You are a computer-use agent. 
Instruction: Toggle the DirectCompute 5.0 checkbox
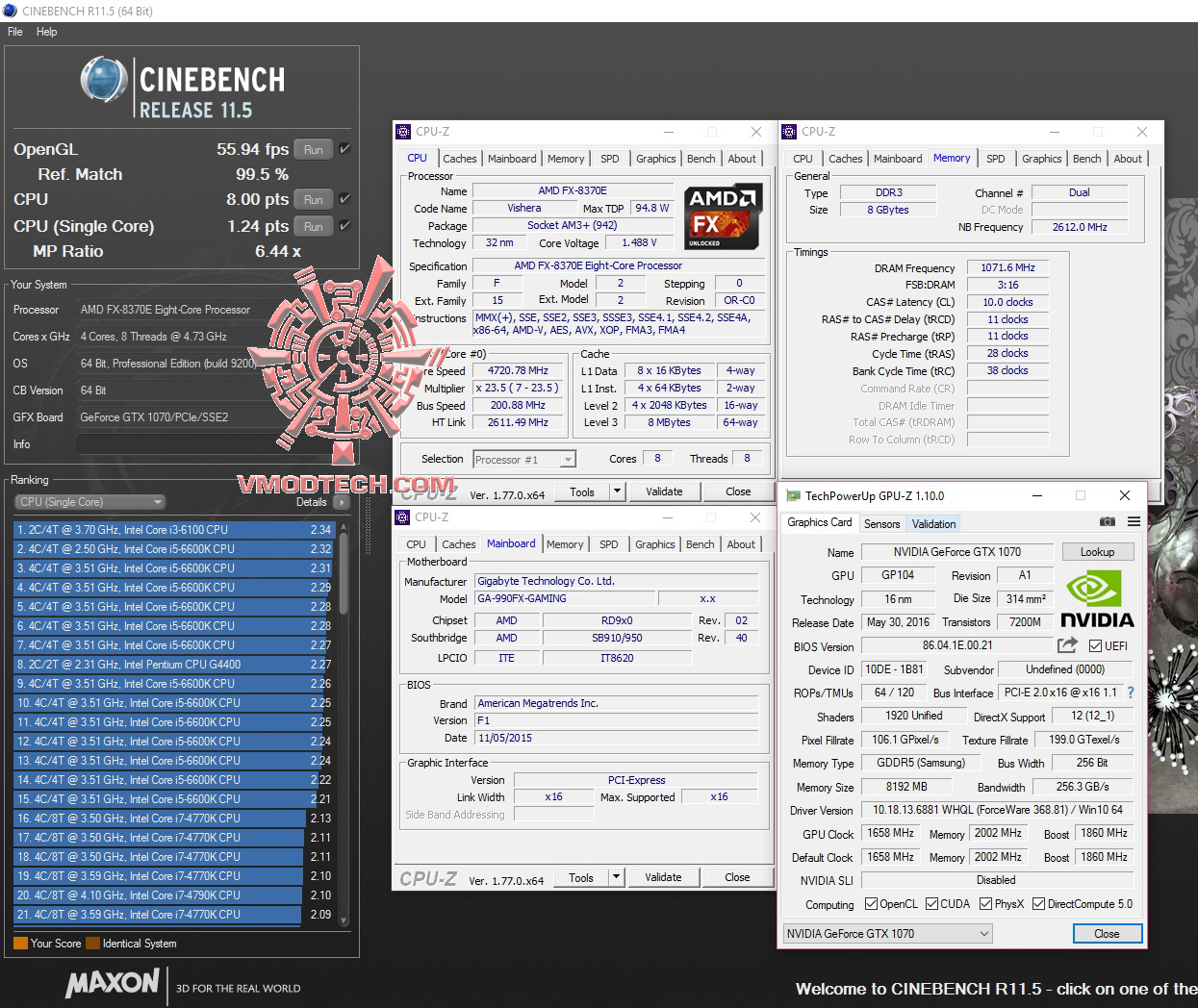[x=1038, y=904]
